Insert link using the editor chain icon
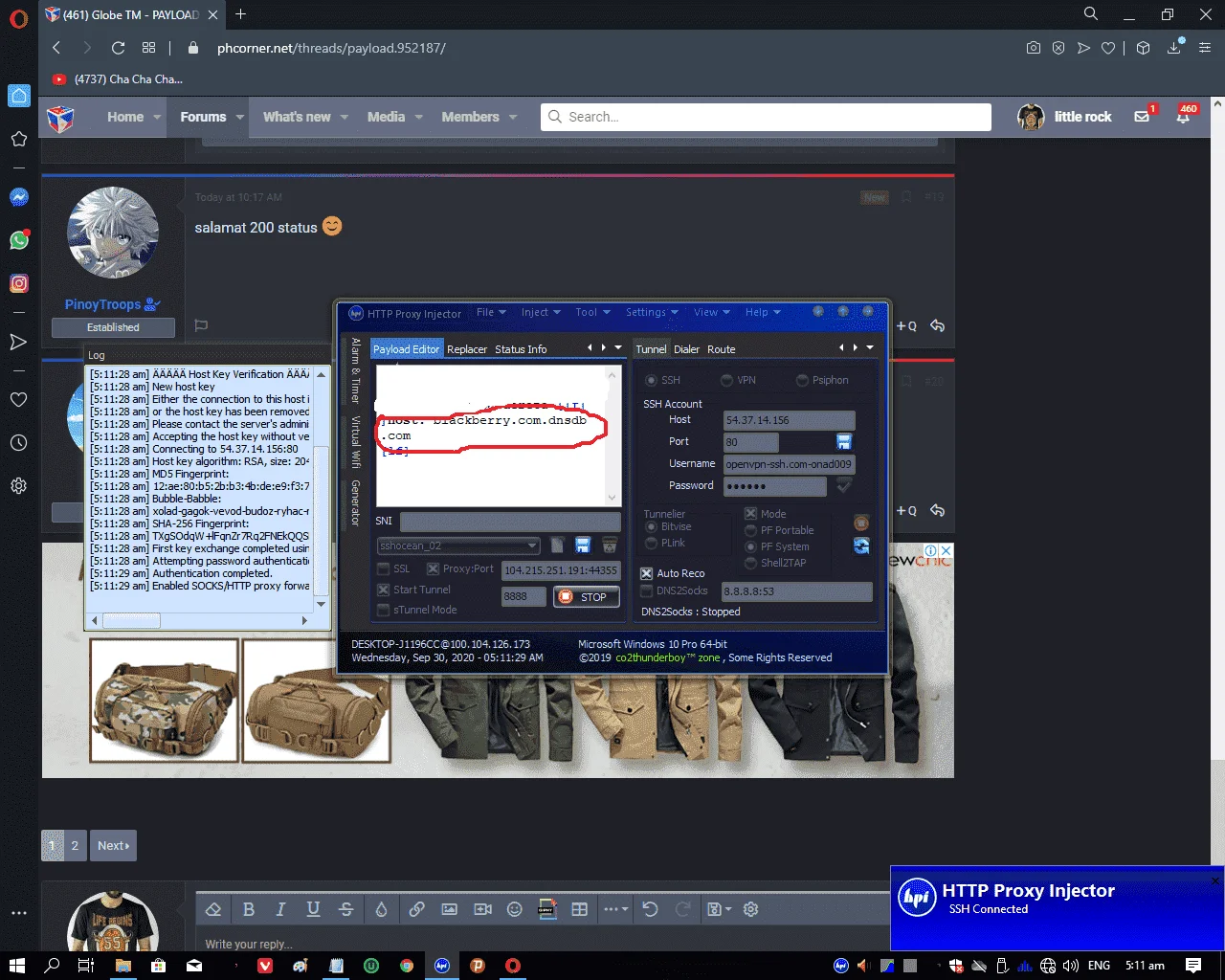 pyautogui.click(x=416, y=909)
